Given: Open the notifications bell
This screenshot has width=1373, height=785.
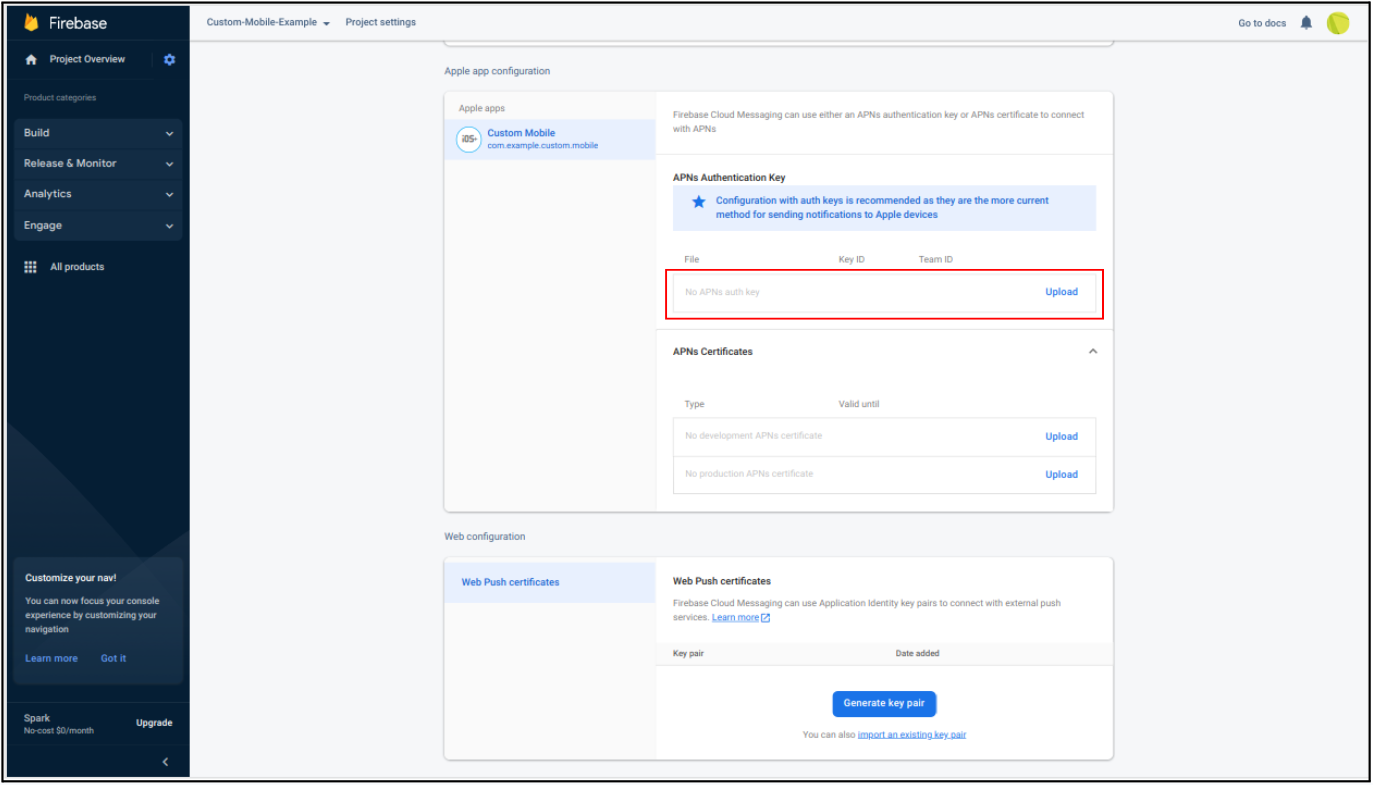Looking at the screenshot, I should point(1306,23).
